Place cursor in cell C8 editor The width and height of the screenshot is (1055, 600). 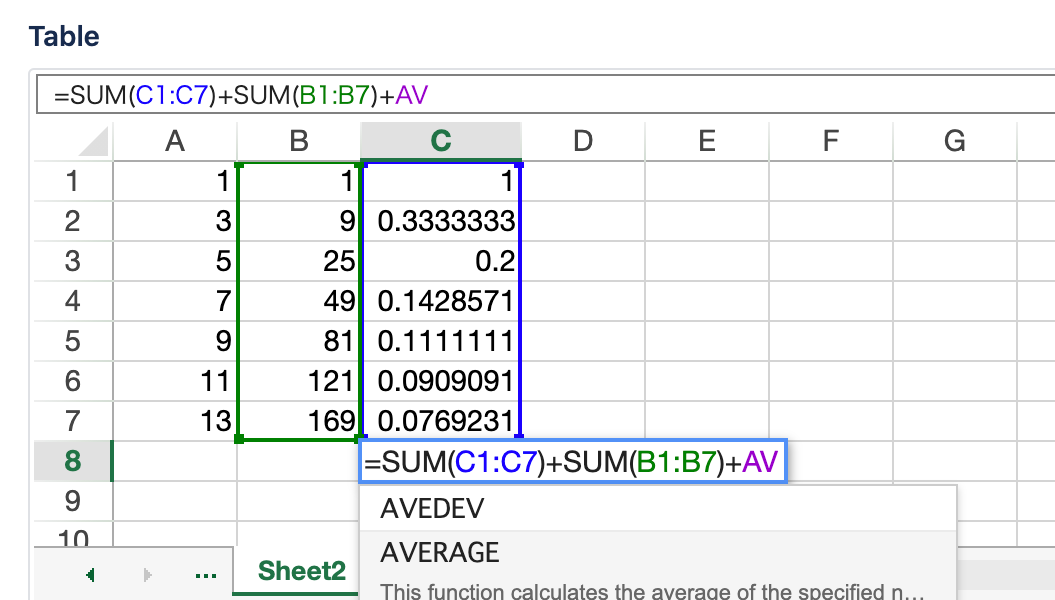click(572, 461)
